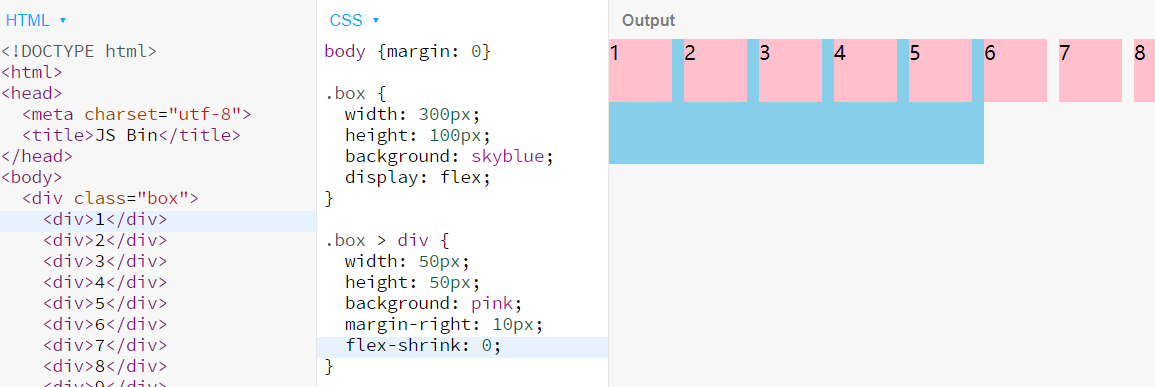Select the Output panel label

coord(648,21)
